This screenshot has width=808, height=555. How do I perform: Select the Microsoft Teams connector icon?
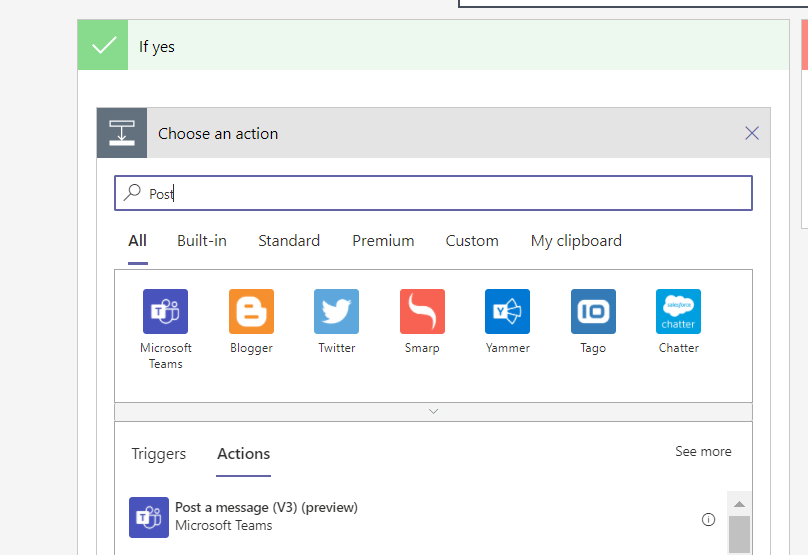pyautogui.click(x=165, y=312)
